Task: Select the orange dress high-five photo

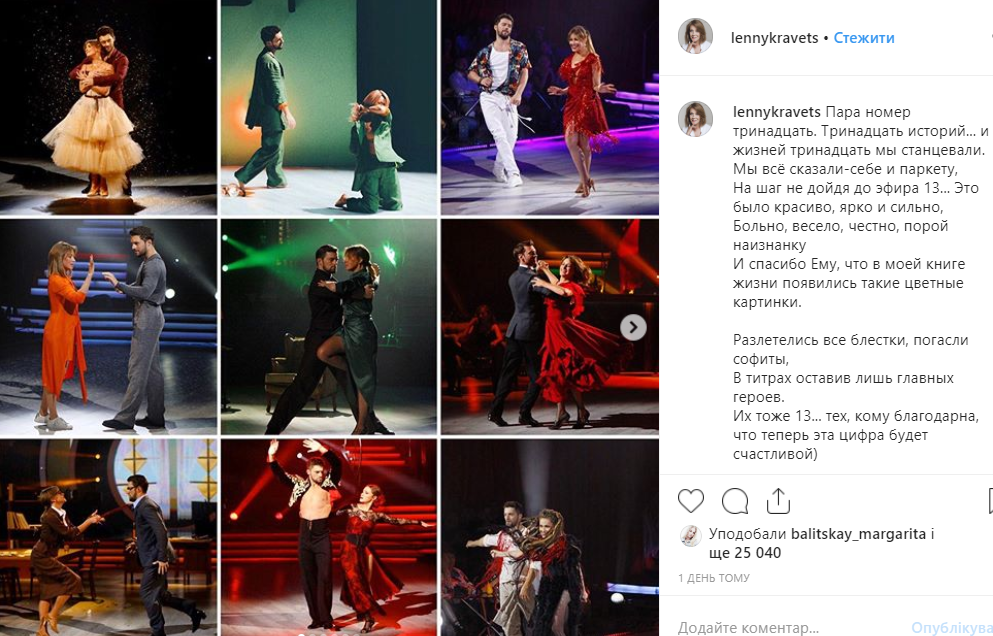Action: pos(108,327)
